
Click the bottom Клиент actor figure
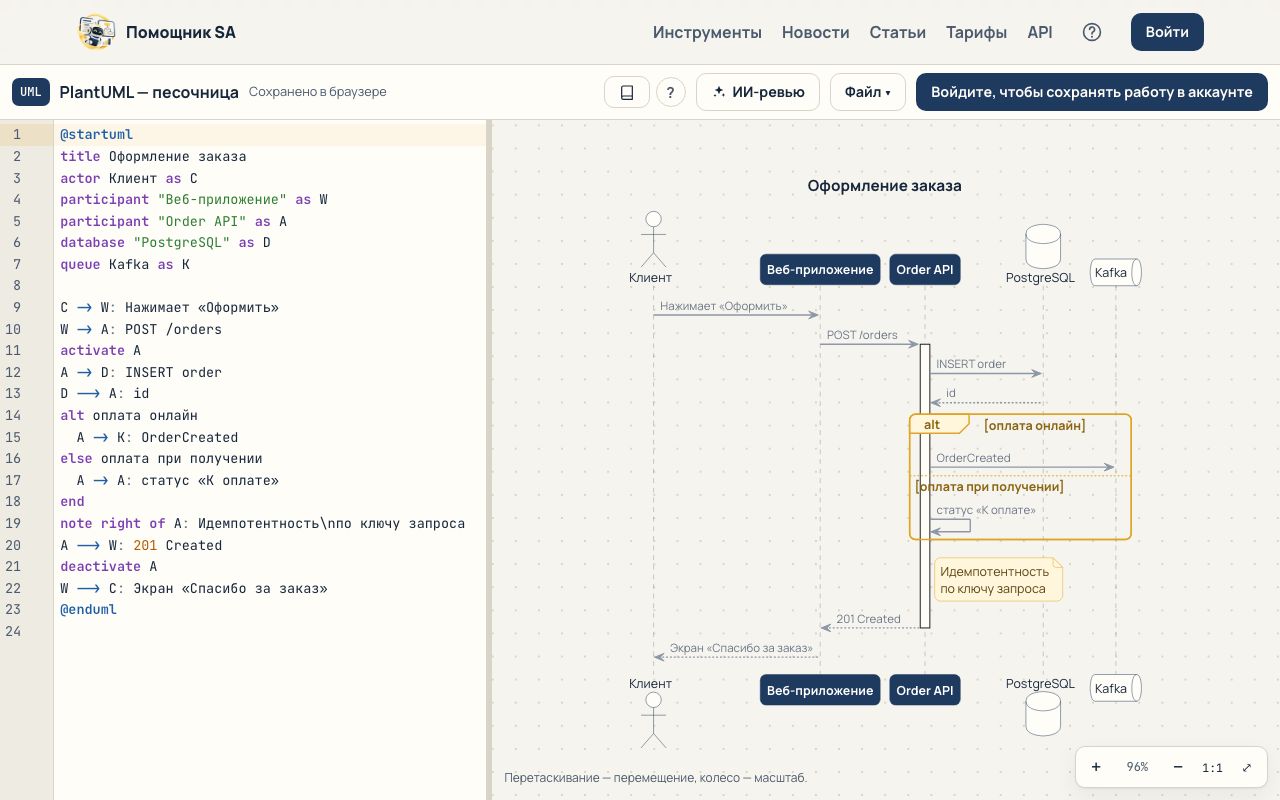[x=653, y=720]
